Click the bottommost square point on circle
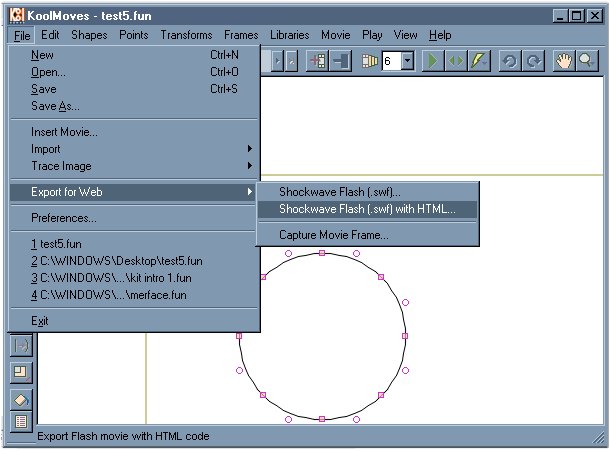Viewport: 610px width, 450px height. [x=322, y=419]
